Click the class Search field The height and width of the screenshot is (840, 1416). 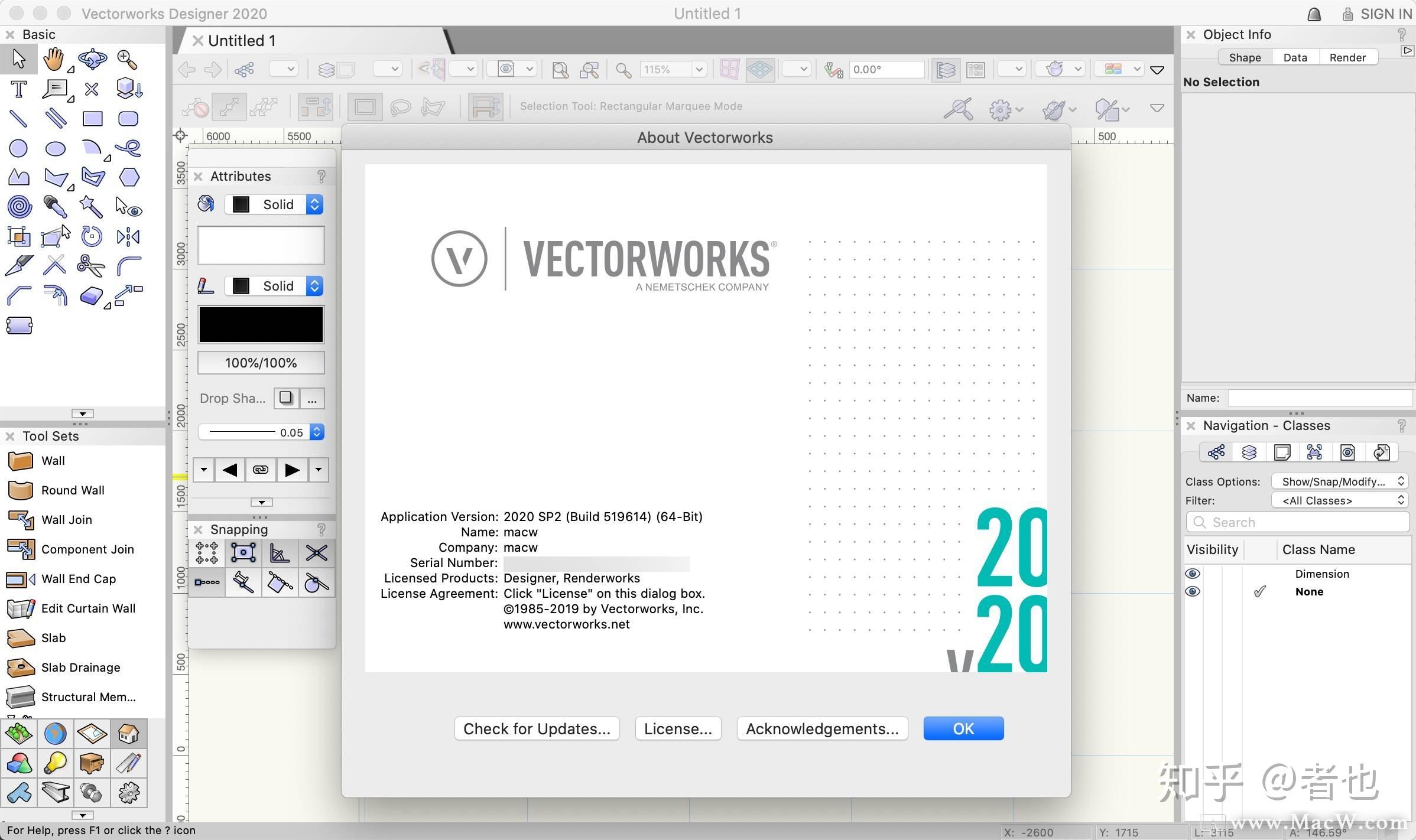tap(1297, 522)
